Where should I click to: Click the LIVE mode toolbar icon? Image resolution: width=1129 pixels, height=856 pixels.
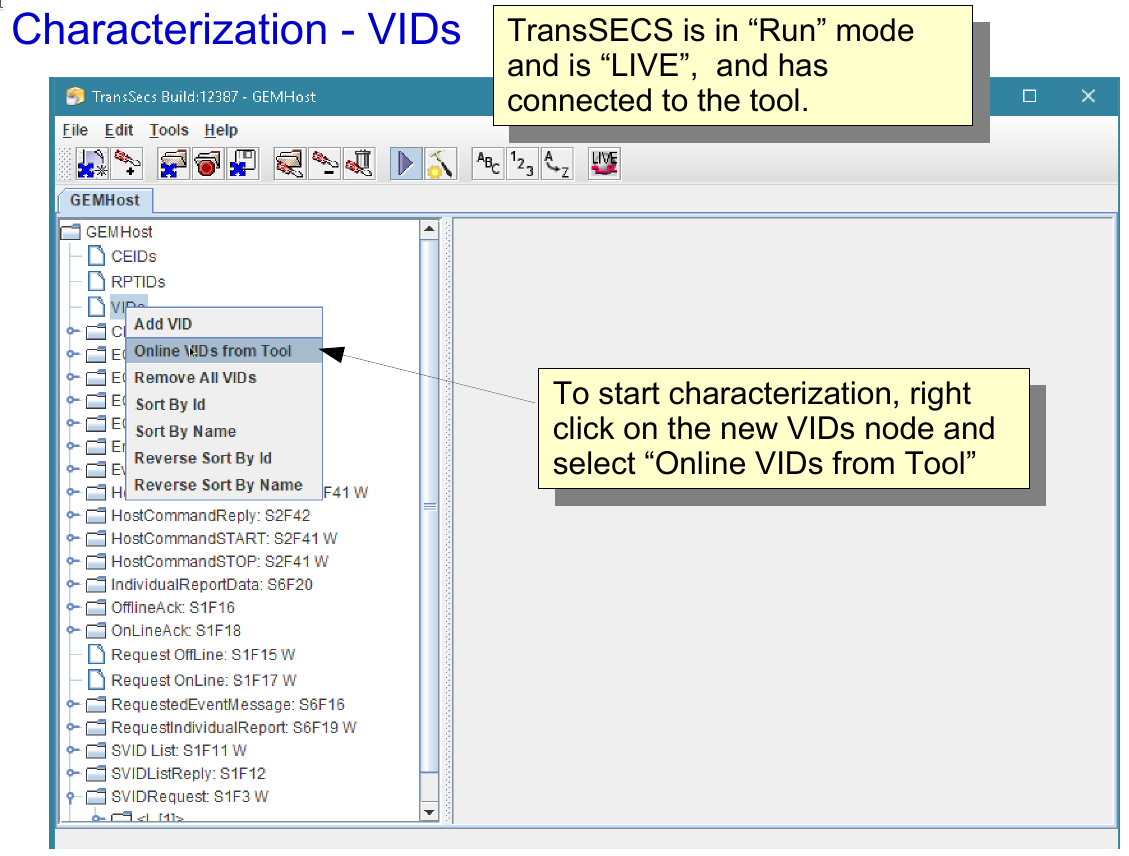604,163
